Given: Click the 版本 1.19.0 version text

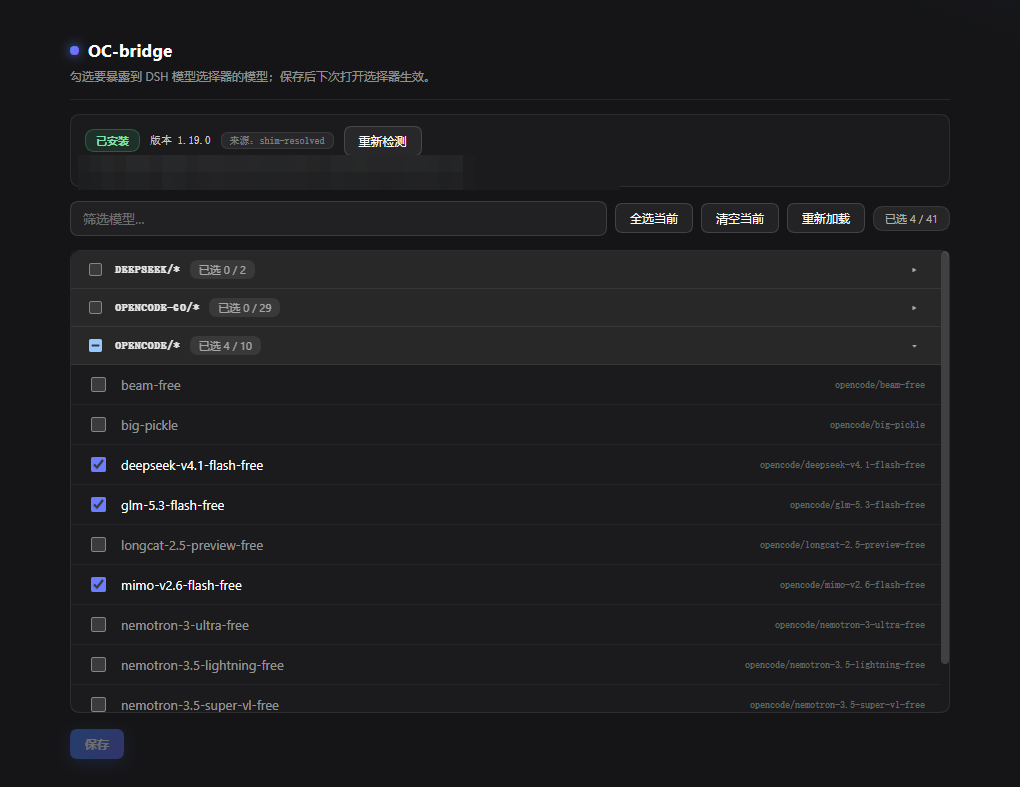Looking at the screenshot, I should [180, 140].
